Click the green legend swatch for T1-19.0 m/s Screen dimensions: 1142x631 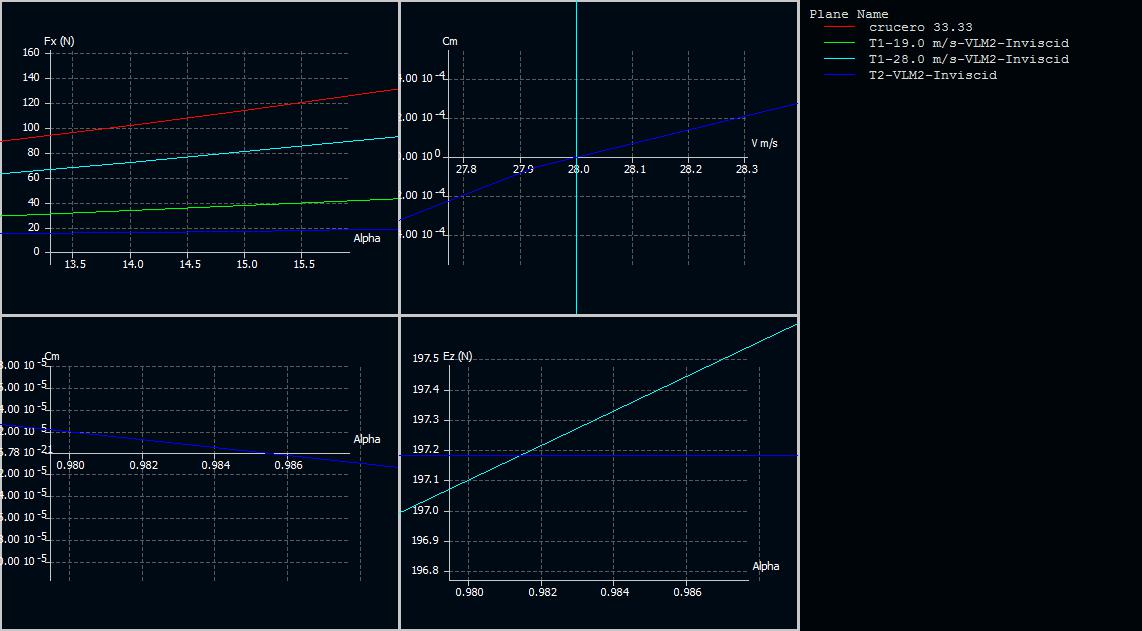pyautogui.click(x=839, y=44)
